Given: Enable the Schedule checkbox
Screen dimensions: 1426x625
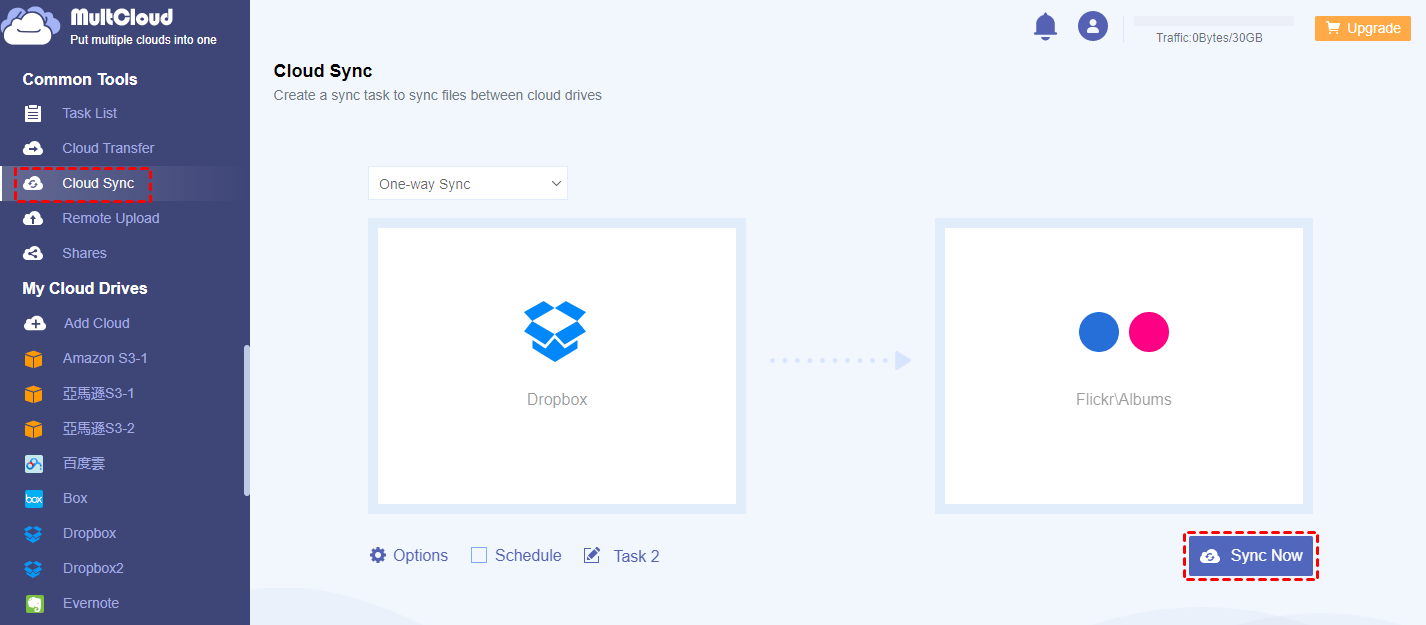Looking at the screenshot, I should point(479,555).
